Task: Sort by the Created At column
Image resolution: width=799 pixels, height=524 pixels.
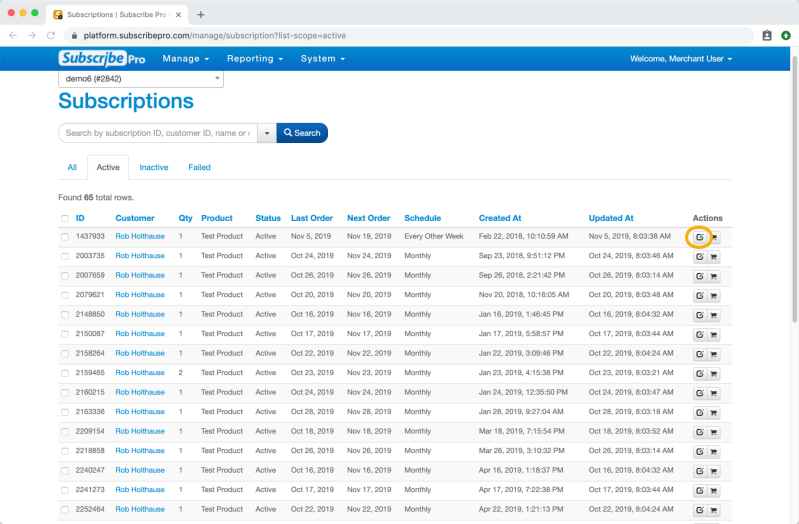Action: tap(500, 218)
